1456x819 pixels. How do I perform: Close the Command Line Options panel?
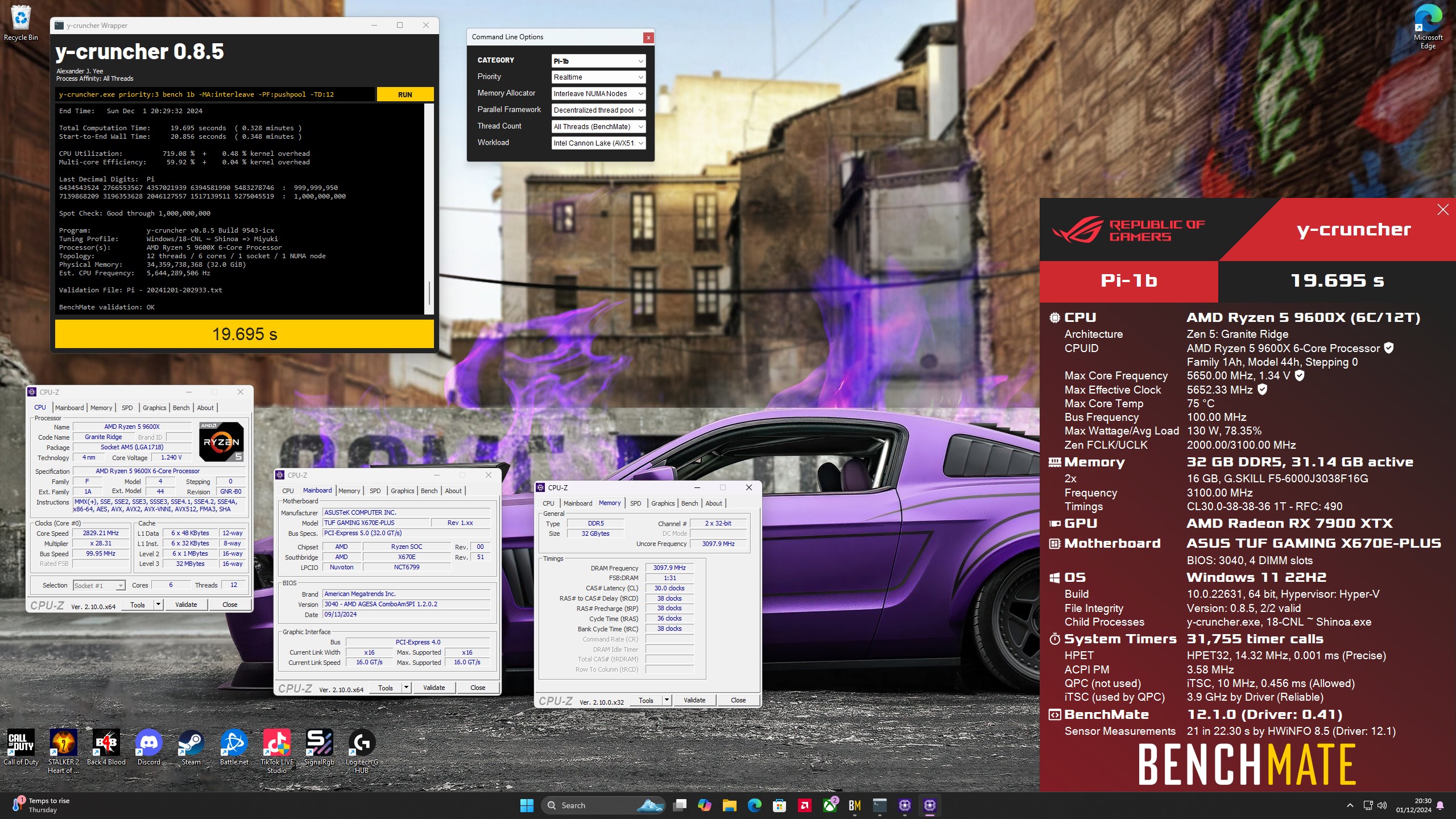648,38
